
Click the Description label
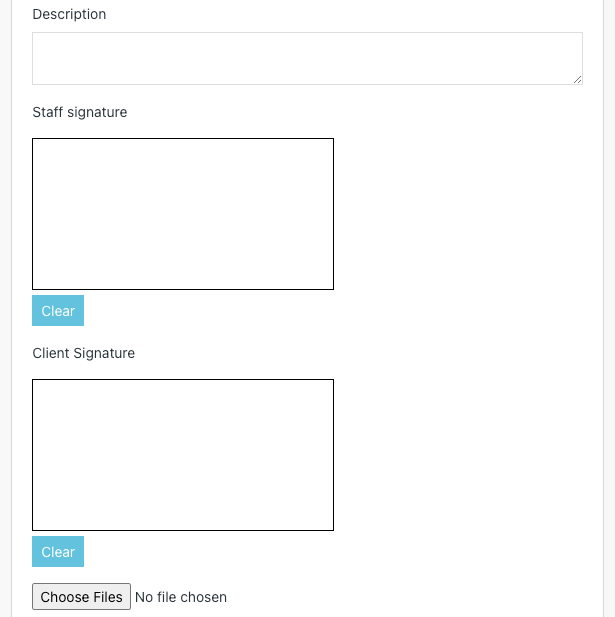point(69,14)
